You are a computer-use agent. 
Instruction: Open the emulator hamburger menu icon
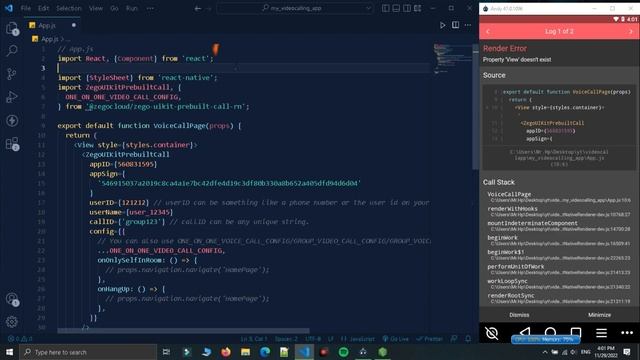pos(601,333)
